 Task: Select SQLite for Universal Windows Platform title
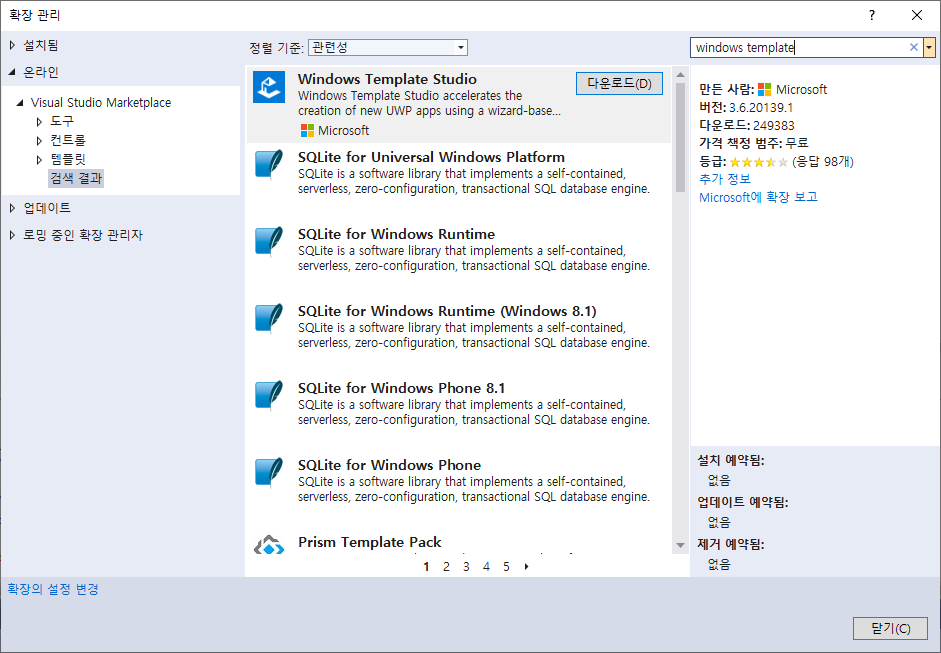431,157
